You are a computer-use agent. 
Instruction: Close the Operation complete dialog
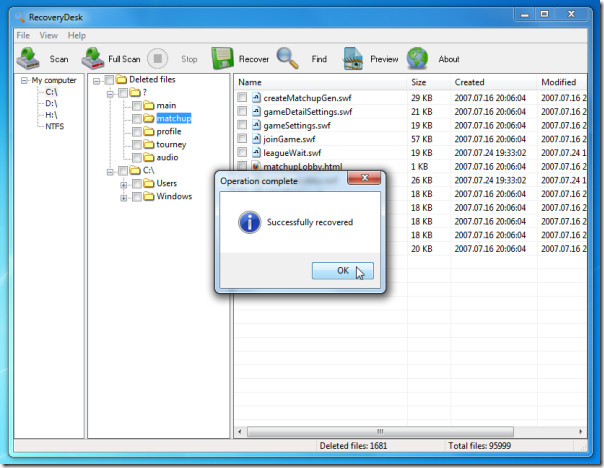click(x=364, y=178)
